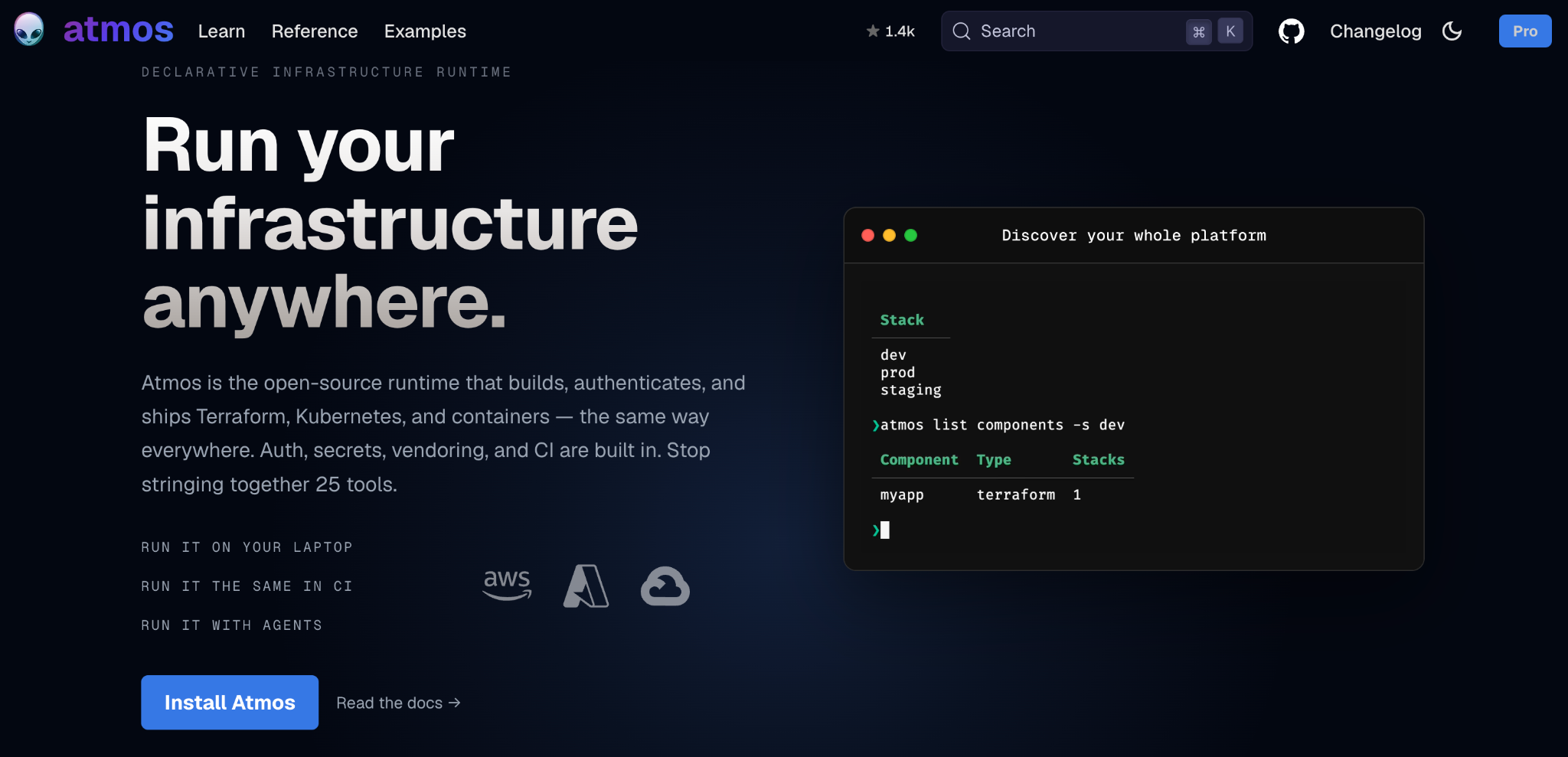1568x757 pixels.
Task: Select the RUN IT ON YOUR LAPTOP option
Action: click(247, 547)
